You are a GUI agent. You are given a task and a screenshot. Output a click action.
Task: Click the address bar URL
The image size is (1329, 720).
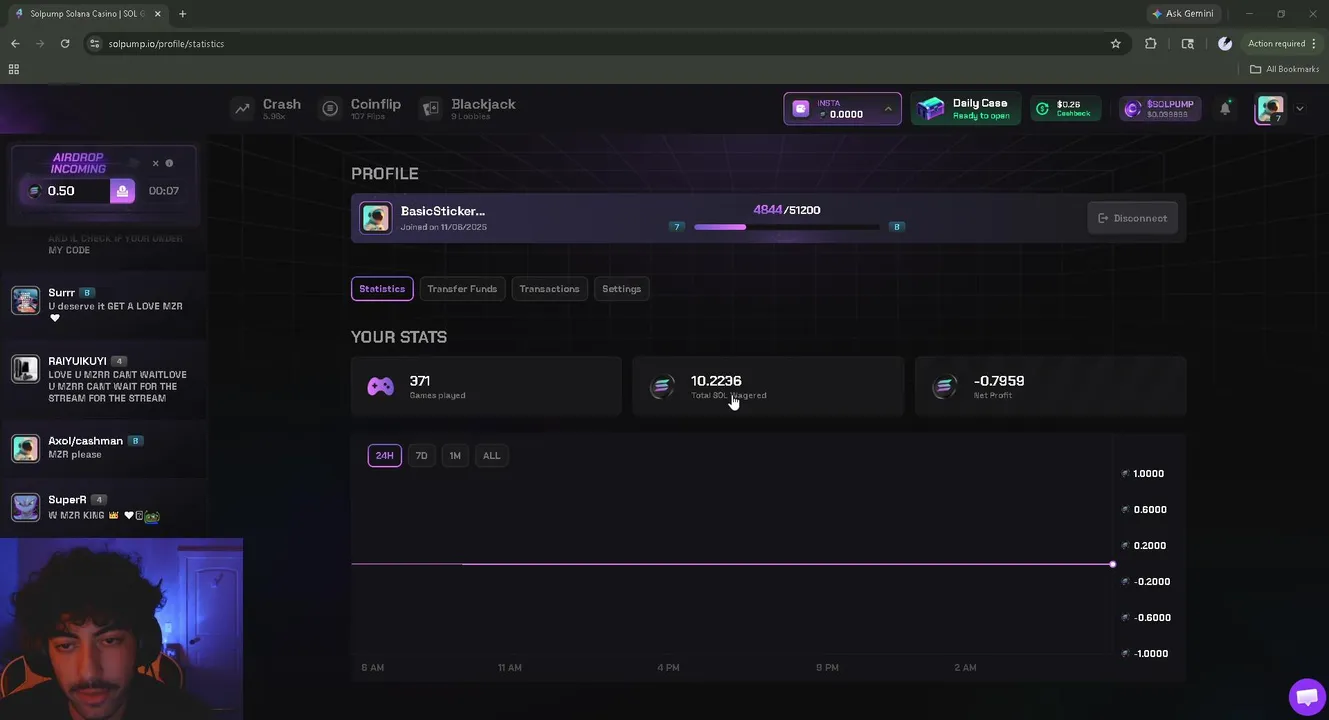click(166, 44)
